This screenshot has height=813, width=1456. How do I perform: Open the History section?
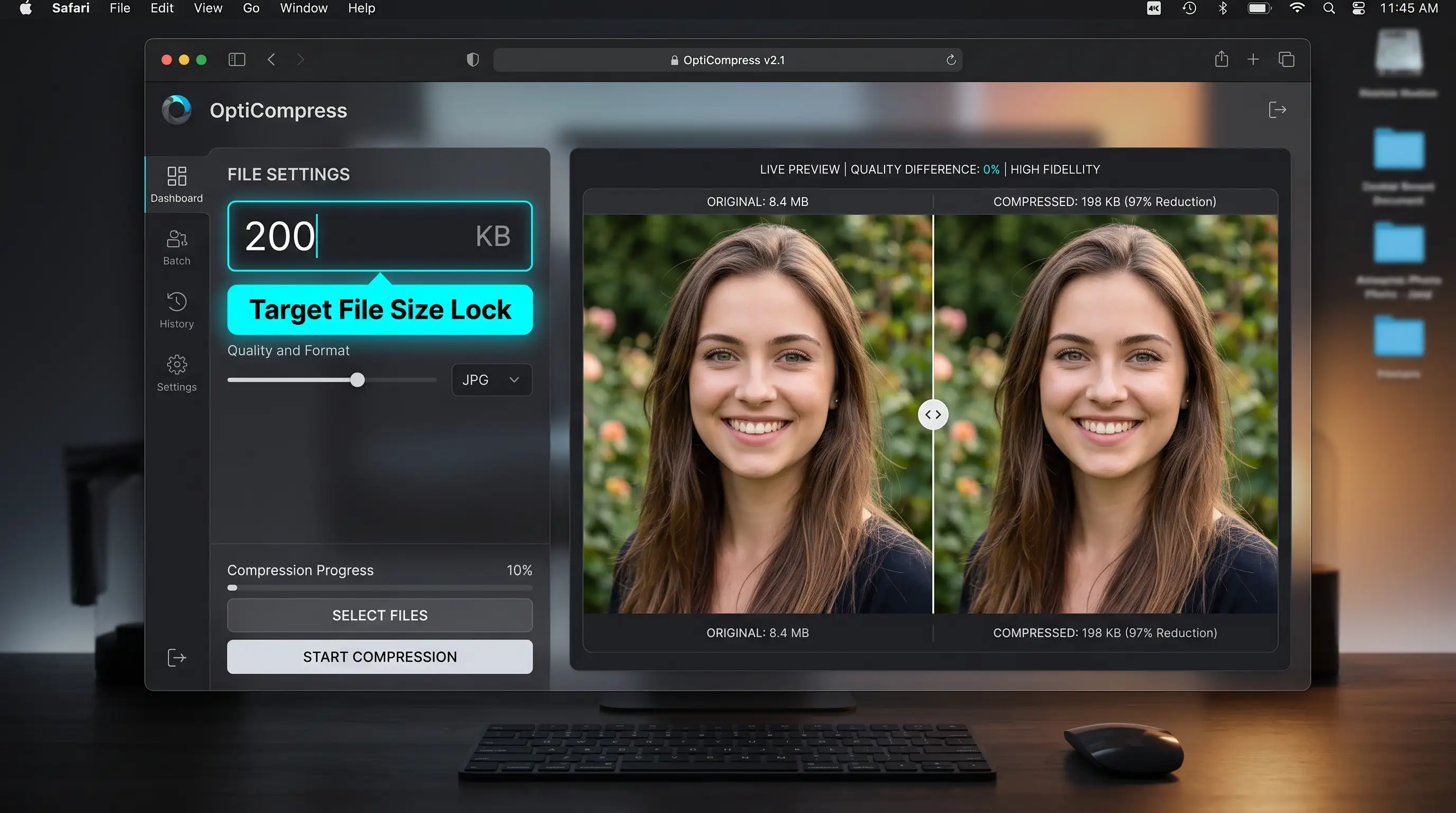176,310
